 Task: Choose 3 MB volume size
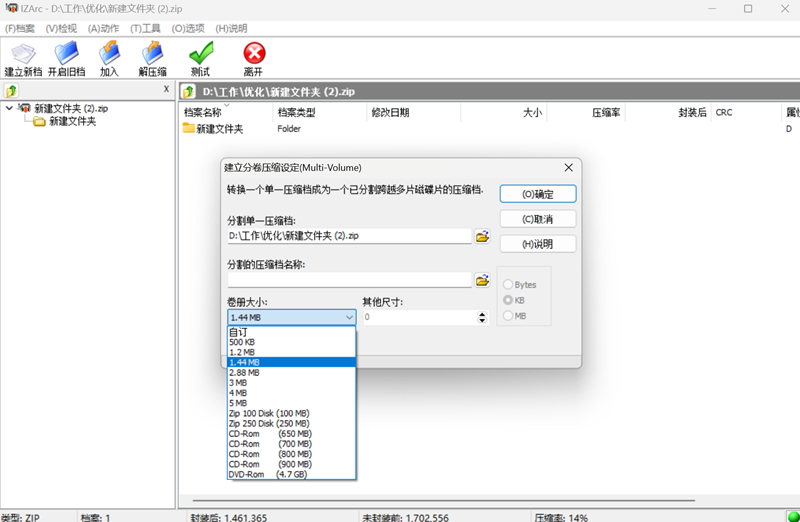tap(291, 383)
